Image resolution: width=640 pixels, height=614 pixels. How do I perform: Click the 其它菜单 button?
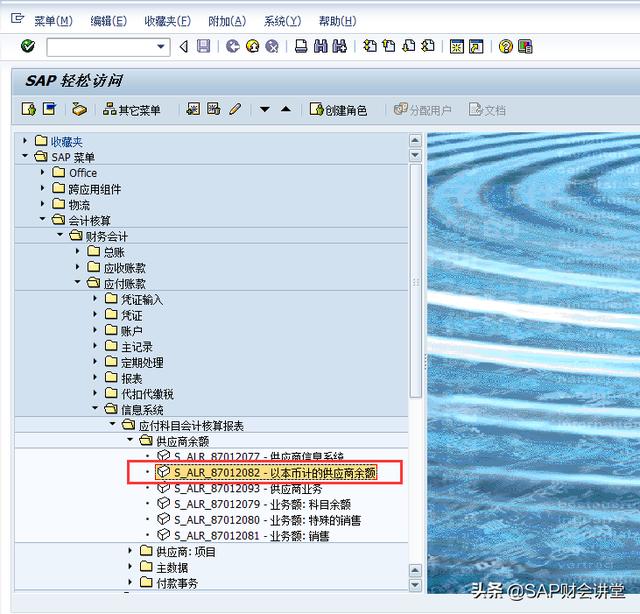131,109
